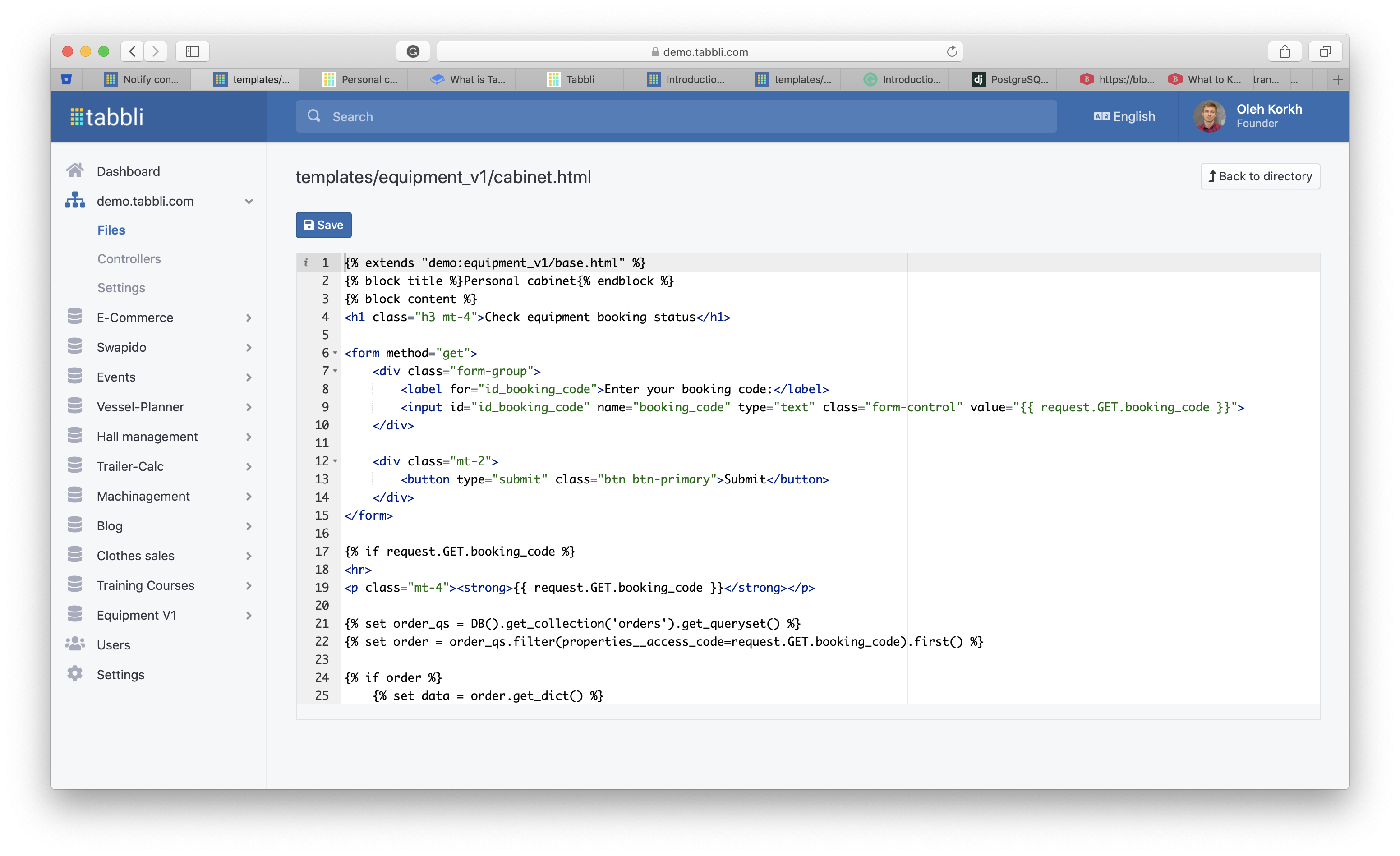Click the demo.tabbli.com sitemap icon

click(x=74, y=201)
